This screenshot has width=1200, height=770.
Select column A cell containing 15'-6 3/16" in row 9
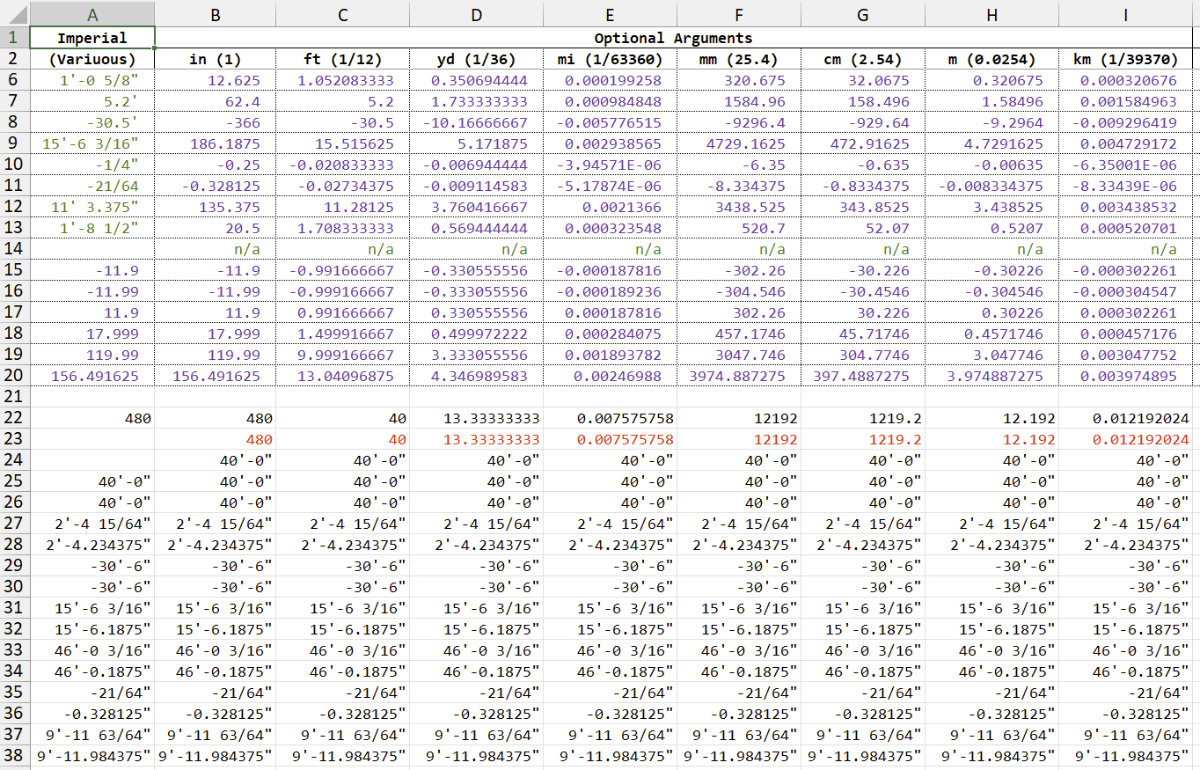pyautogui.click(x=93, y=143)
